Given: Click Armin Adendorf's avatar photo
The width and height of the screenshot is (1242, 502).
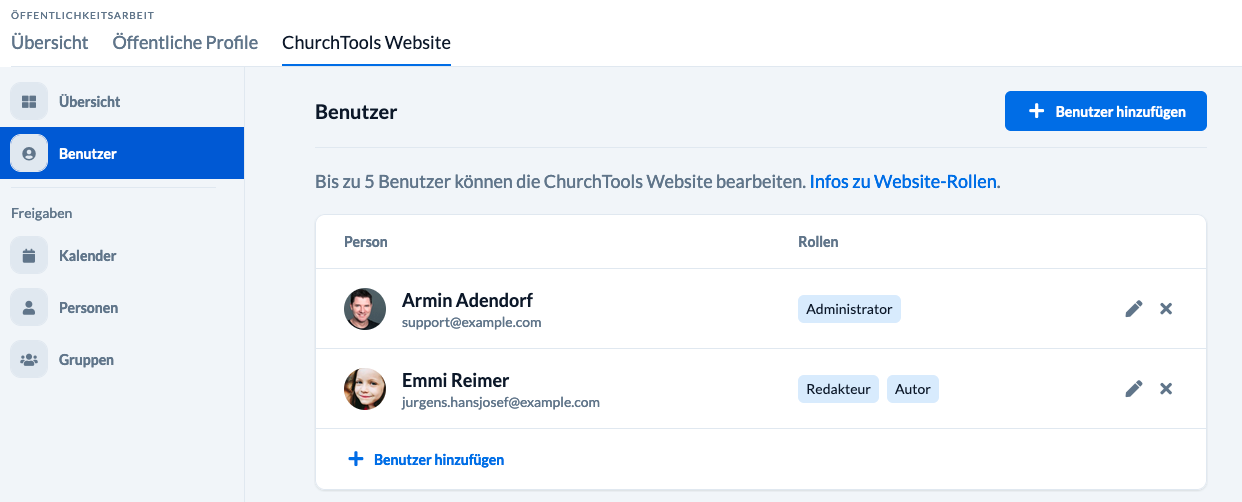Looking at the screenshot, I should coord(365,309).
